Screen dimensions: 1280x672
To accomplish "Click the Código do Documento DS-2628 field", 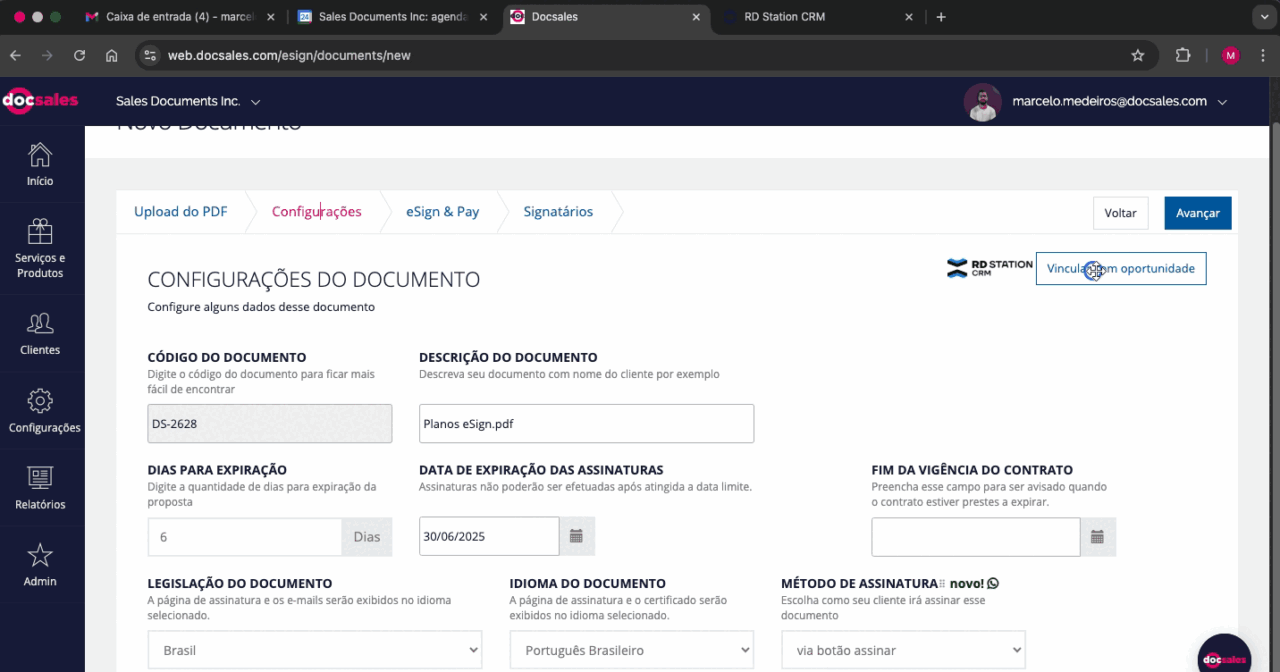I will [270, 424].
